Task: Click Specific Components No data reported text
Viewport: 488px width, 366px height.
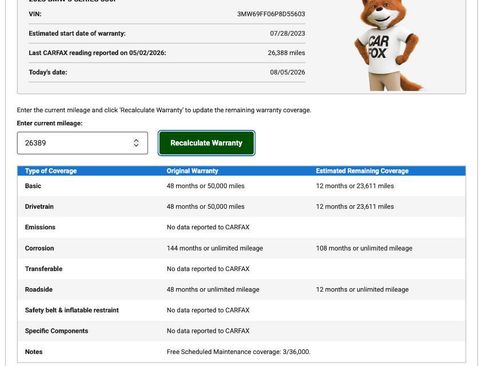Action: 208,331
